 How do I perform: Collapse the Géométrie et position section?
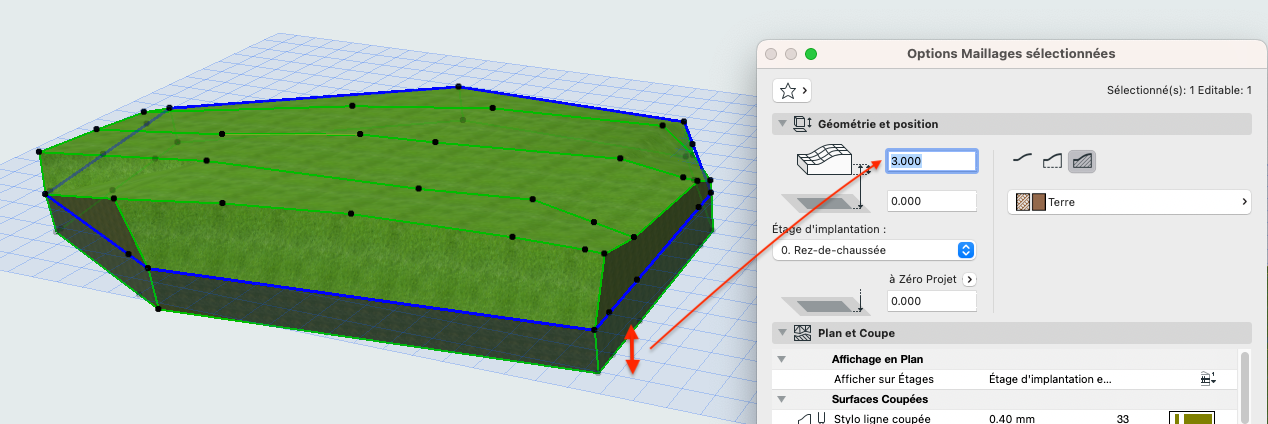coord(781,124)
